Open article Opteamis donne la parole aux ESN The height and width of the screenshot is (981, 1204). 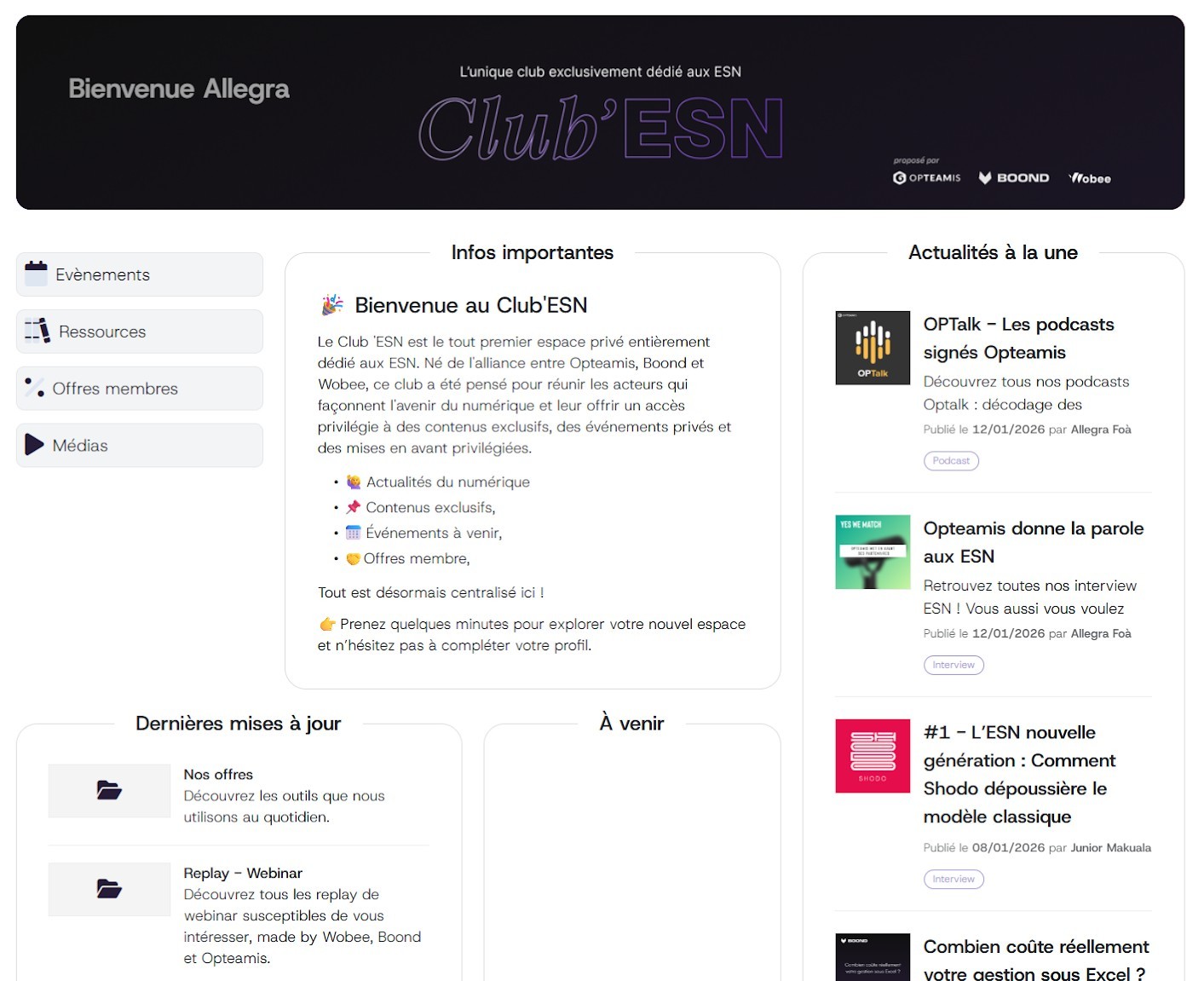click(1034, 542)
